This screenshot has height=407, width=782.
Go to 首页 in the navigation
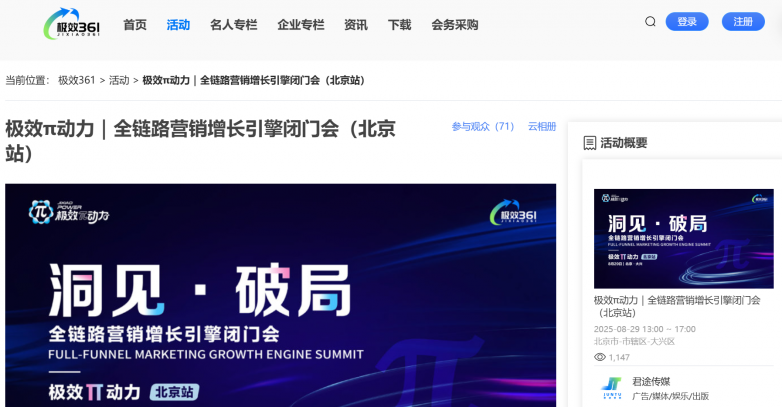click(135, 24)
